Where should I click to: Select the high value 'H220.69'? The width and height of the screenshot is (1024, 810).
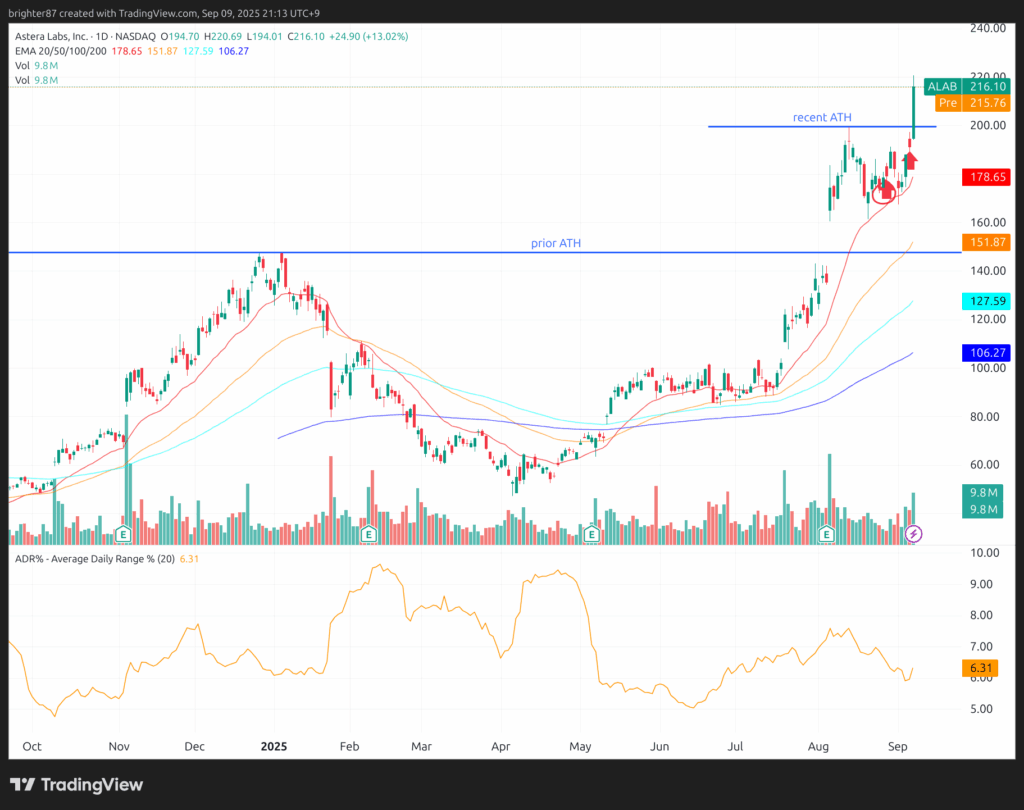(x=223, y=37)
